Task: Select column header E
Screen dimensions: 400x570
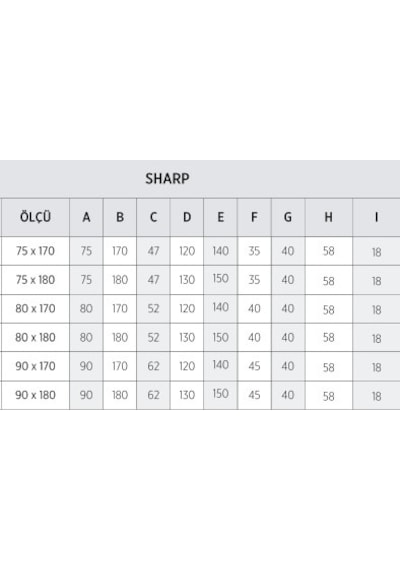Action: click(220, 217)
